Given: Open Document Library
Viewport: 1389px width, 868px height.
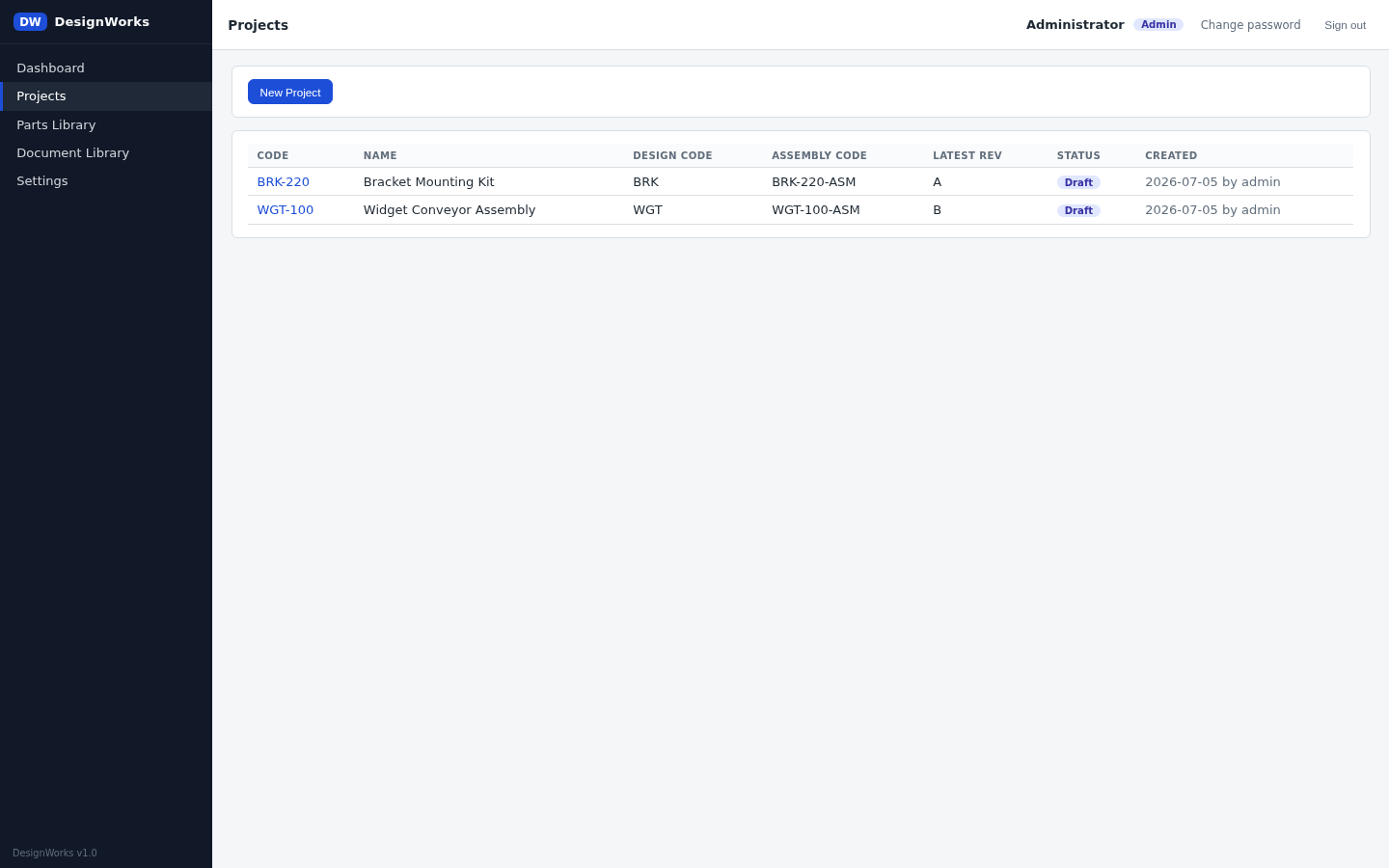Looking at the screenshot, I should pos(106,152).
